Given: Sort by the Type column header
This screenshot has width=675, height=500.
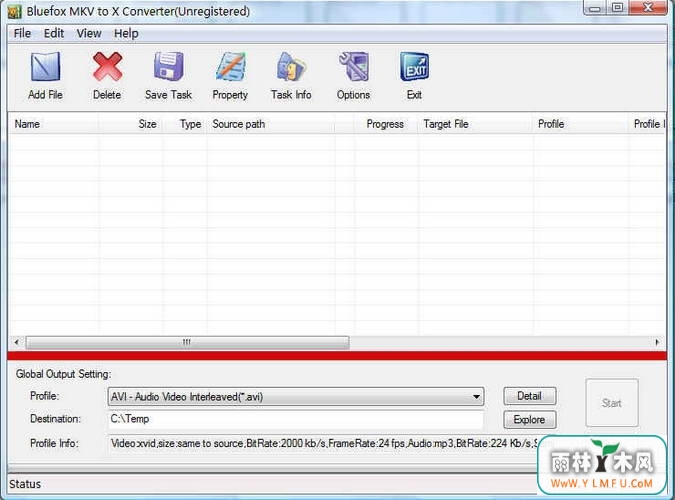Looking at the screenshot, I should [185, 124].
